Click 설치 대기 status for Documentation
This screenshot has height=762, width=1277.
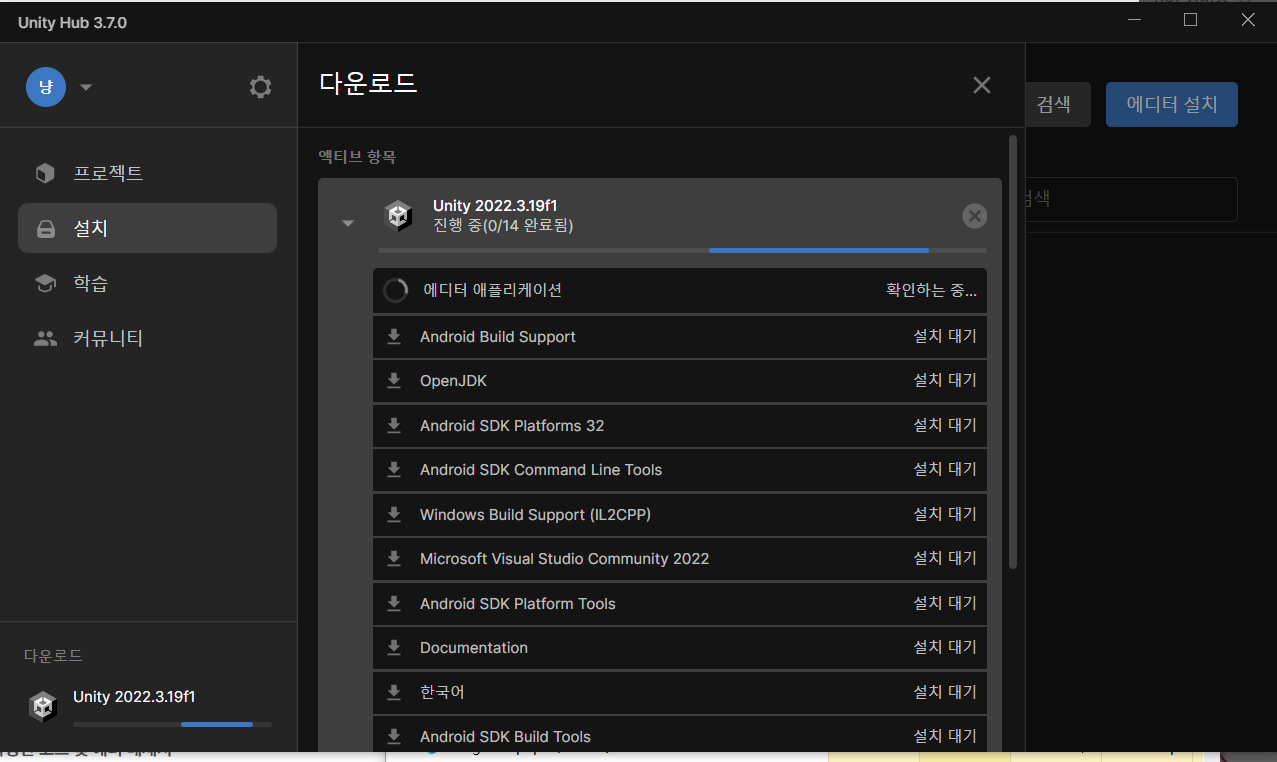point(945,647)
